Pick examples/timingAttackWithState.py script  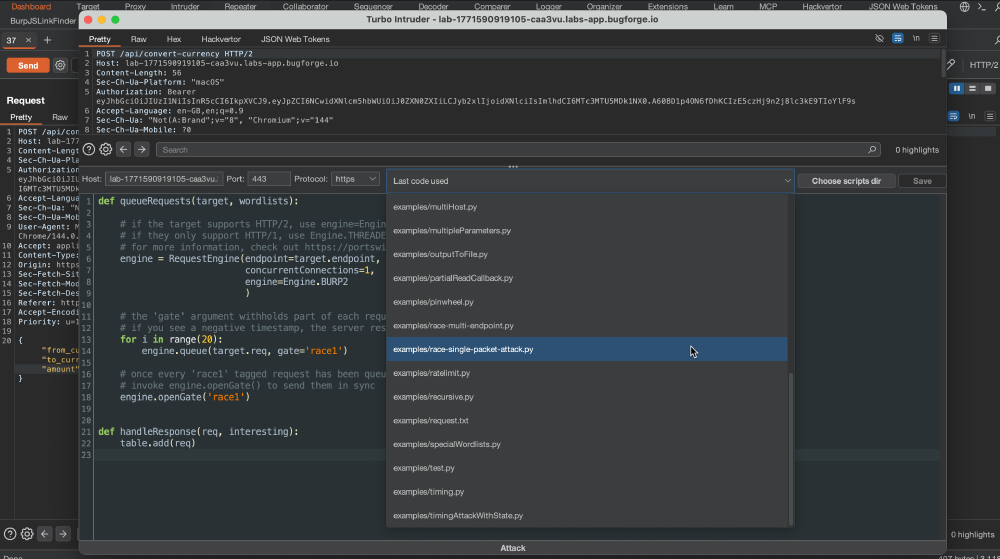tap(587, 516)
